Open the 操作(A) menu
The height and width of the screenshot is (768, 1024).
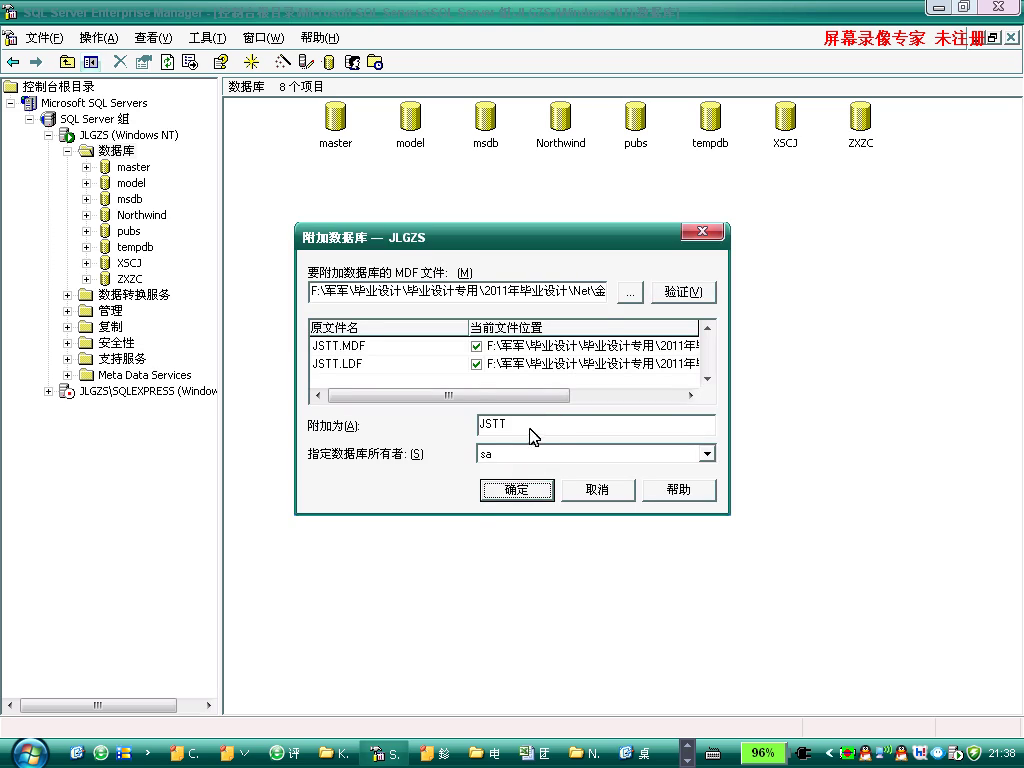click(x=99, y=38)
